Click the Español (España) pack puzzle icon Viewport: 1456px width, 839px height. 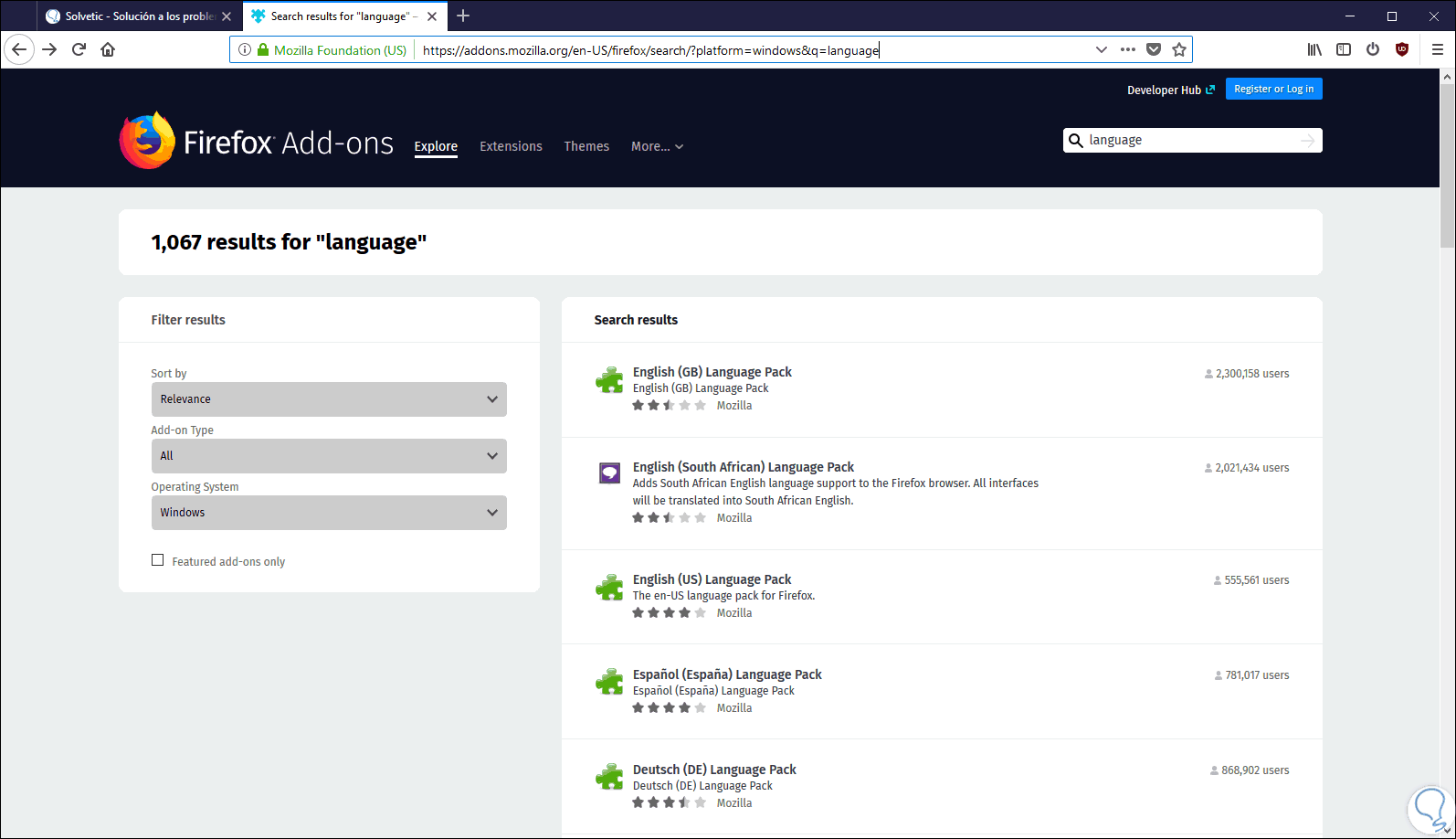[x=609, y=682]
